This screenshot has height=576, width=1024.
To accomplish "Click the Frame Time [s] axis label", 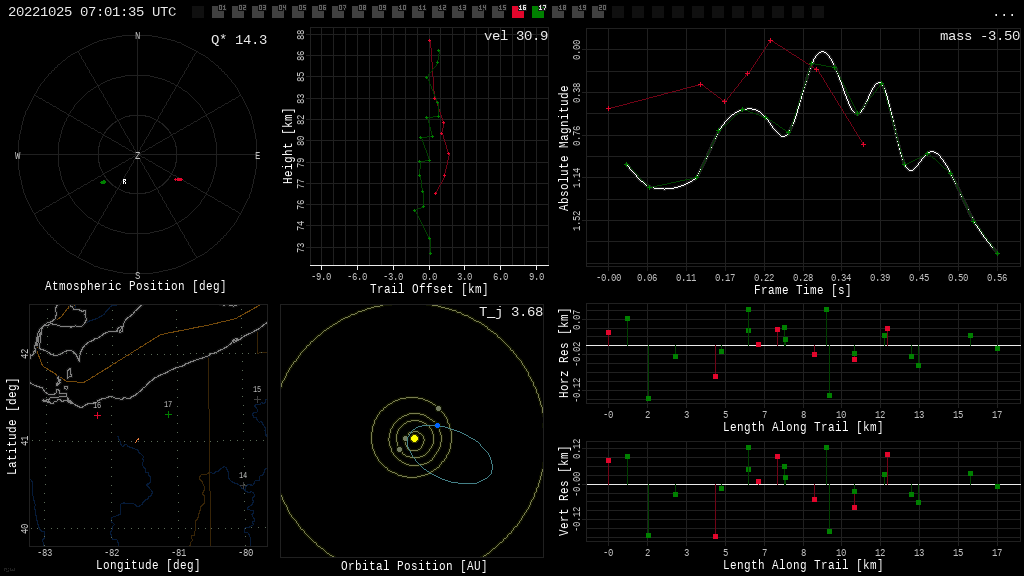I will [803, 290].
